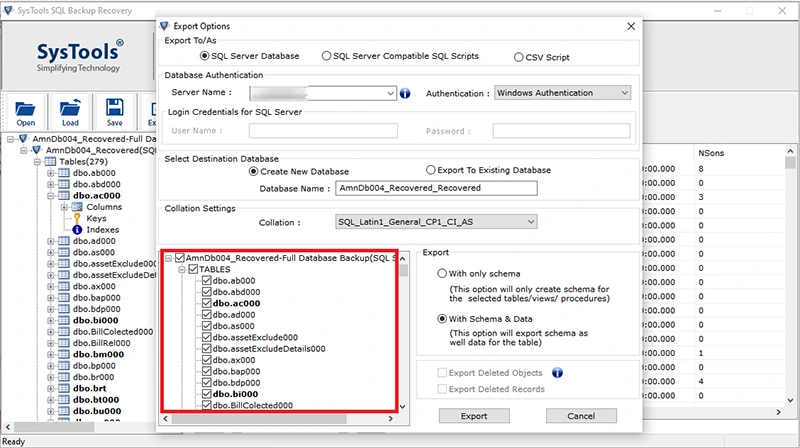Click table icon of dbo.brt in left tree
The width and height of the screenshot is (800, 448).
click(64, 388)
